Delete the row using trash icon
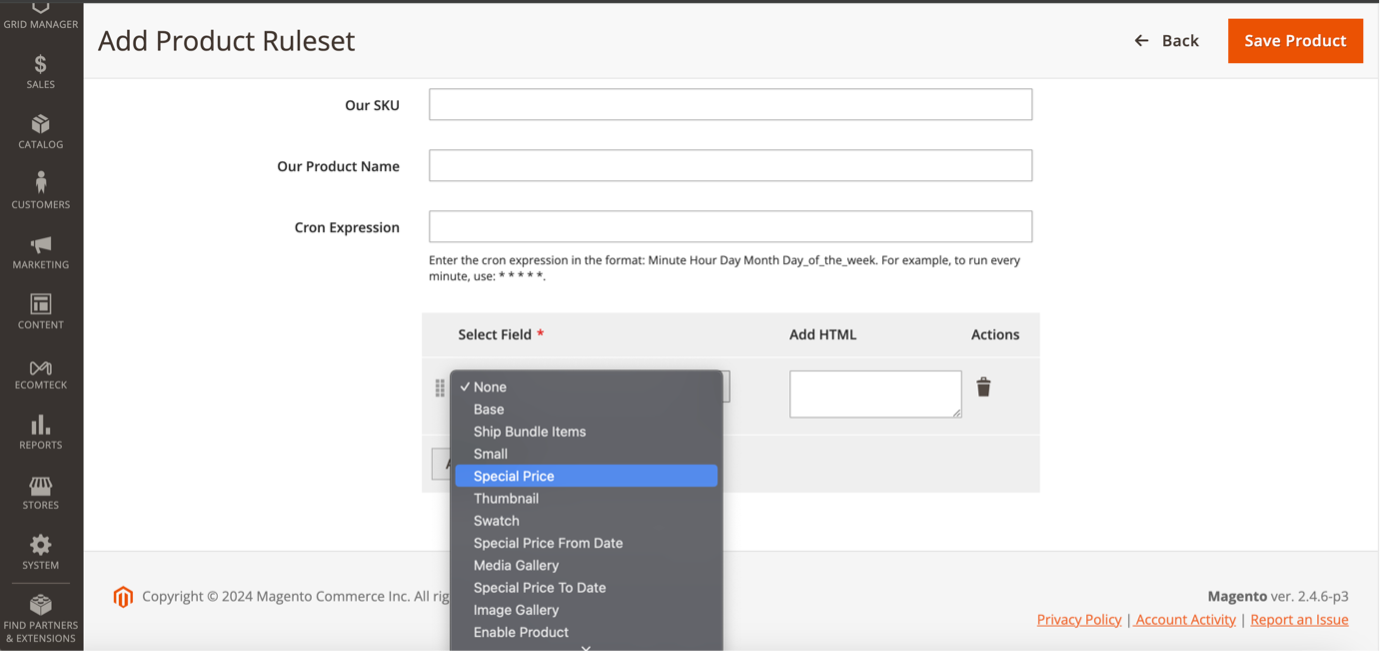Screen dimensions: 1384x653 pos(983,387)
